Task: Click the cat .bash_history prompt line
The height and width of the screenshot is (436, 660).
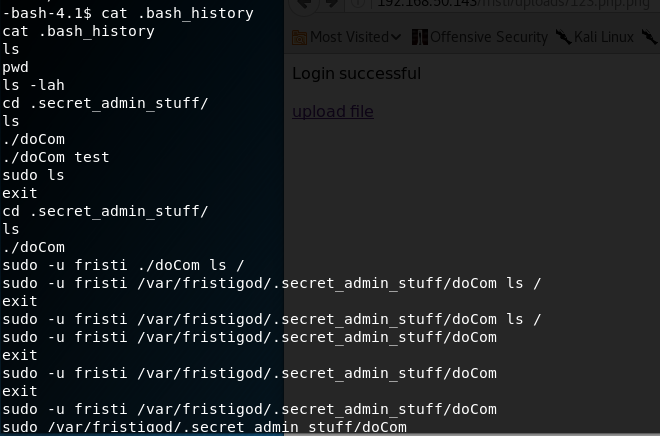Action: point(128,13)
